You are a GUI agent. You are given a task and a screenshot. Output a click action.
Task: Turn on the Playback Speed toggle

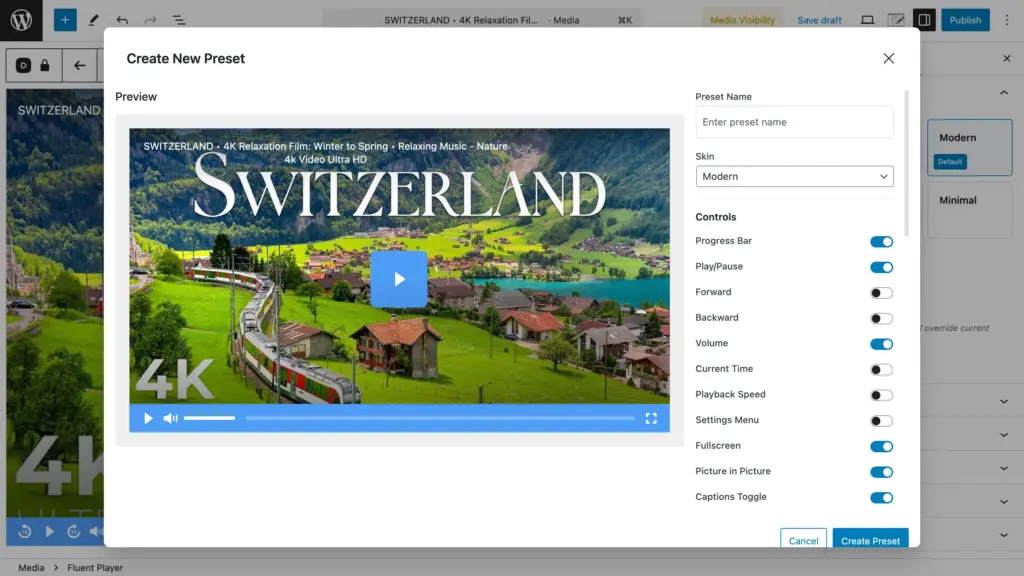click(x=881, y=395)
